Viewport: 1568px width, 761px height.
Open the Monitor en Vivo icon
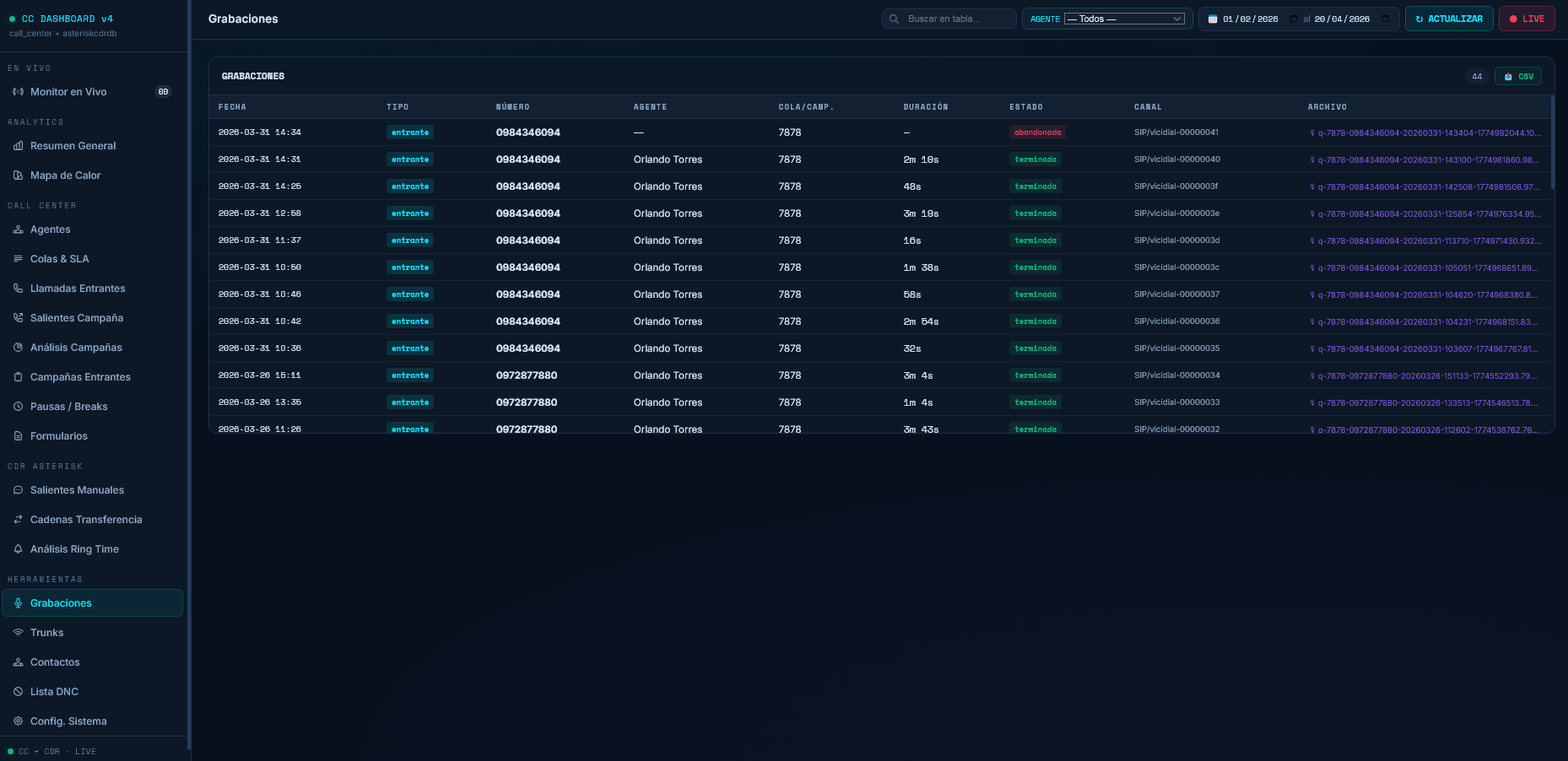[x=18, y=92]
